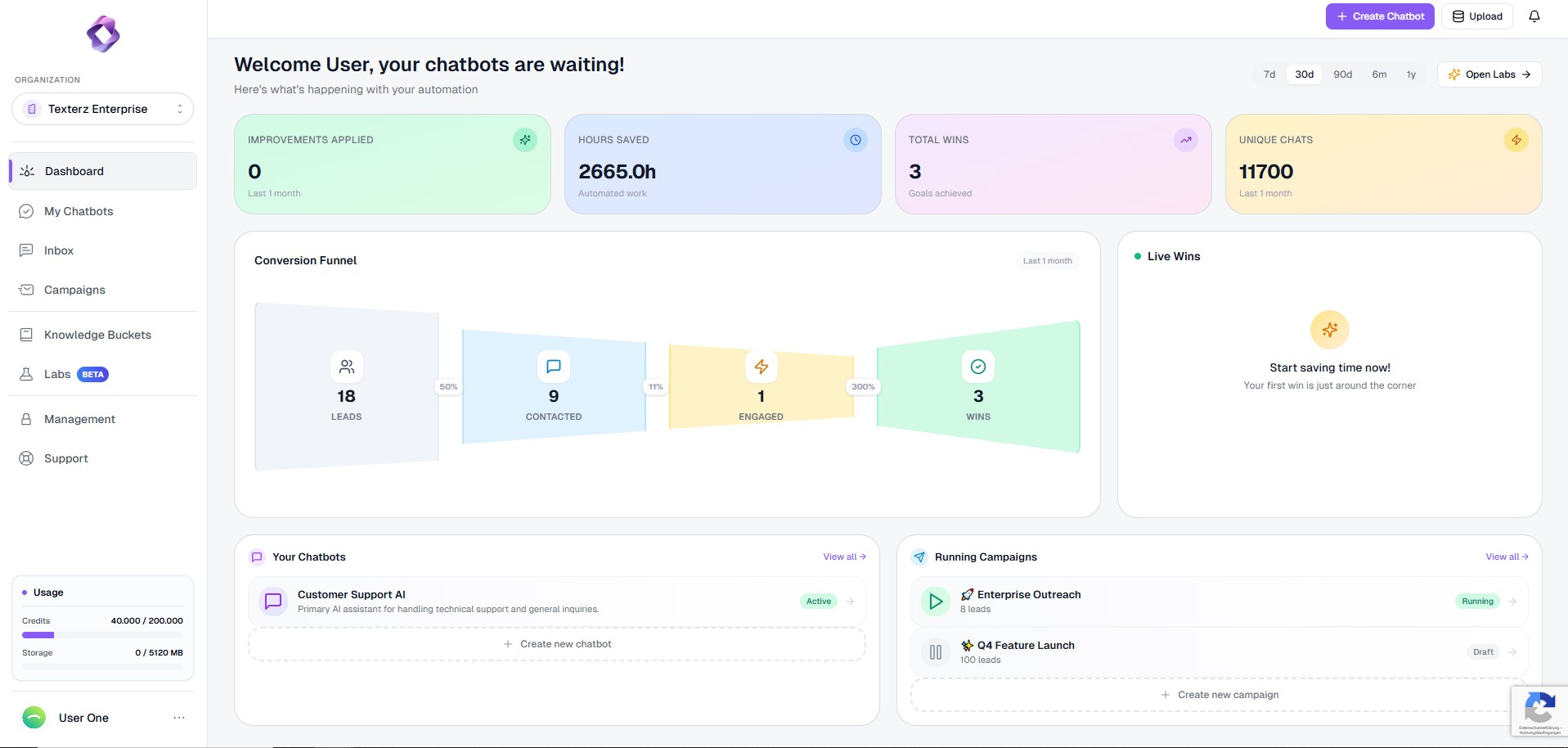Click the Improvements Applied sparkle icon

[524, 140]
